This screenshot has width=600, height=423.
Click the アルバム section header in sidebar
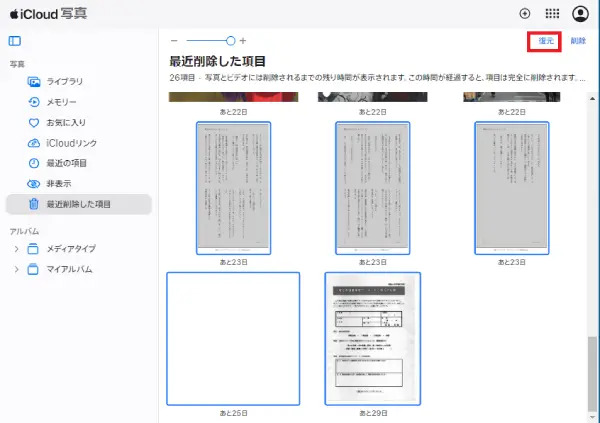click(24, 231)
